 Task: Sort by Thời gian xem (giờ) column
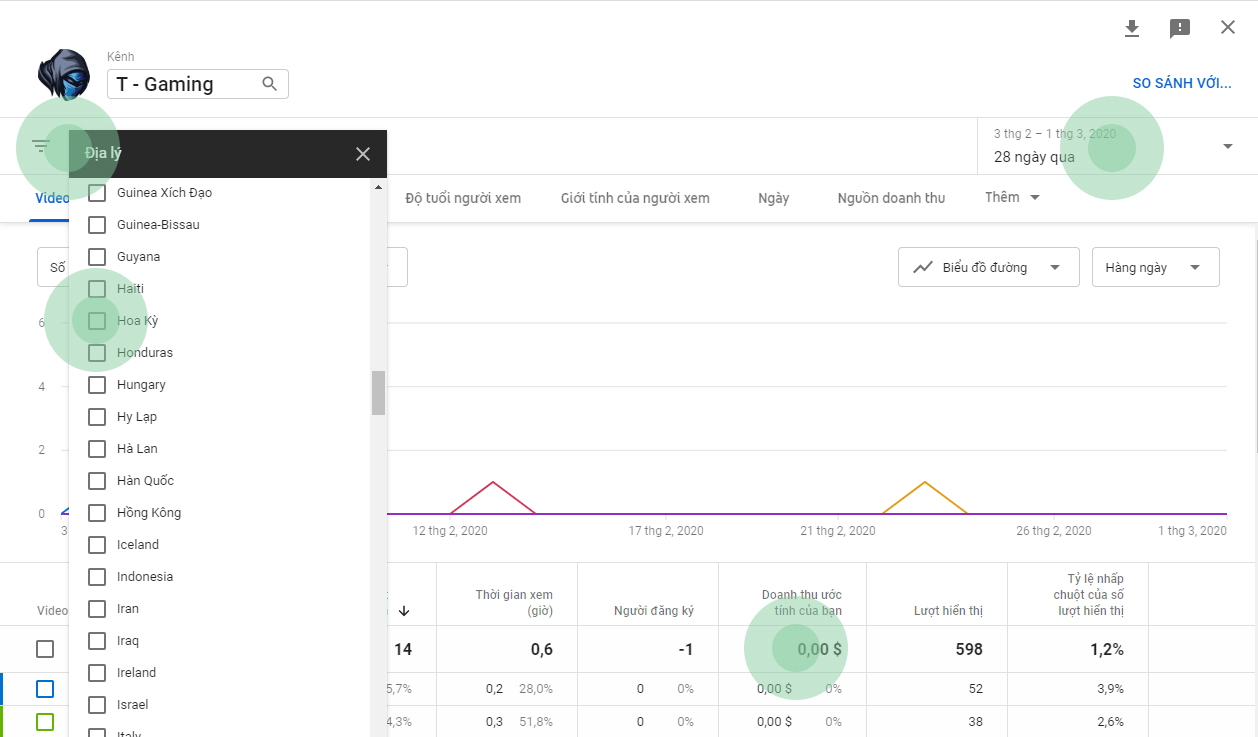pyautogui.click(x=514, y=602)
